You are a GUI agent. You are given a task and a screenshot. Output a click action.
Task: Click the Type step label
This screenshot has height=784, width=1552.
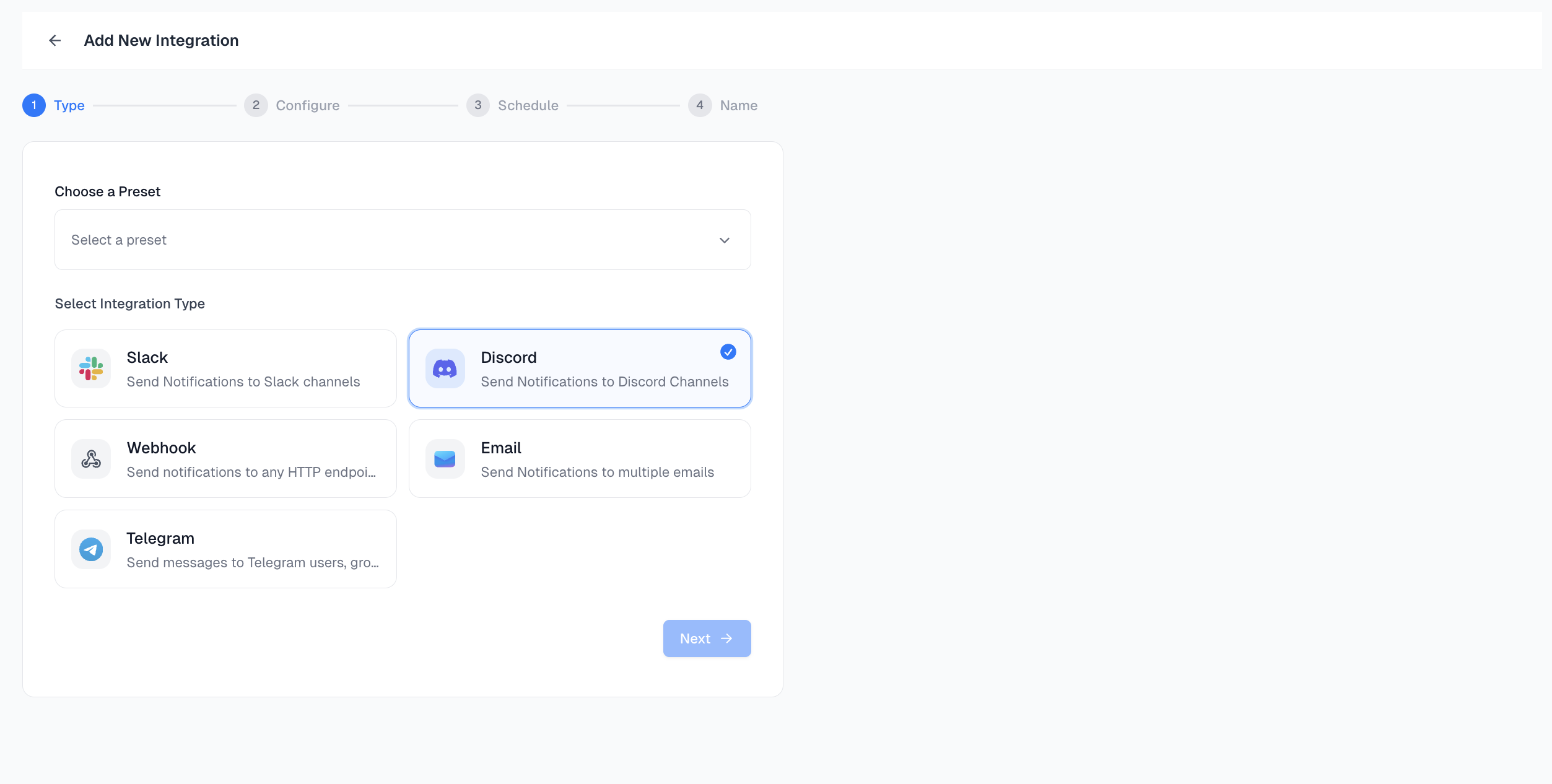(69, 105)
